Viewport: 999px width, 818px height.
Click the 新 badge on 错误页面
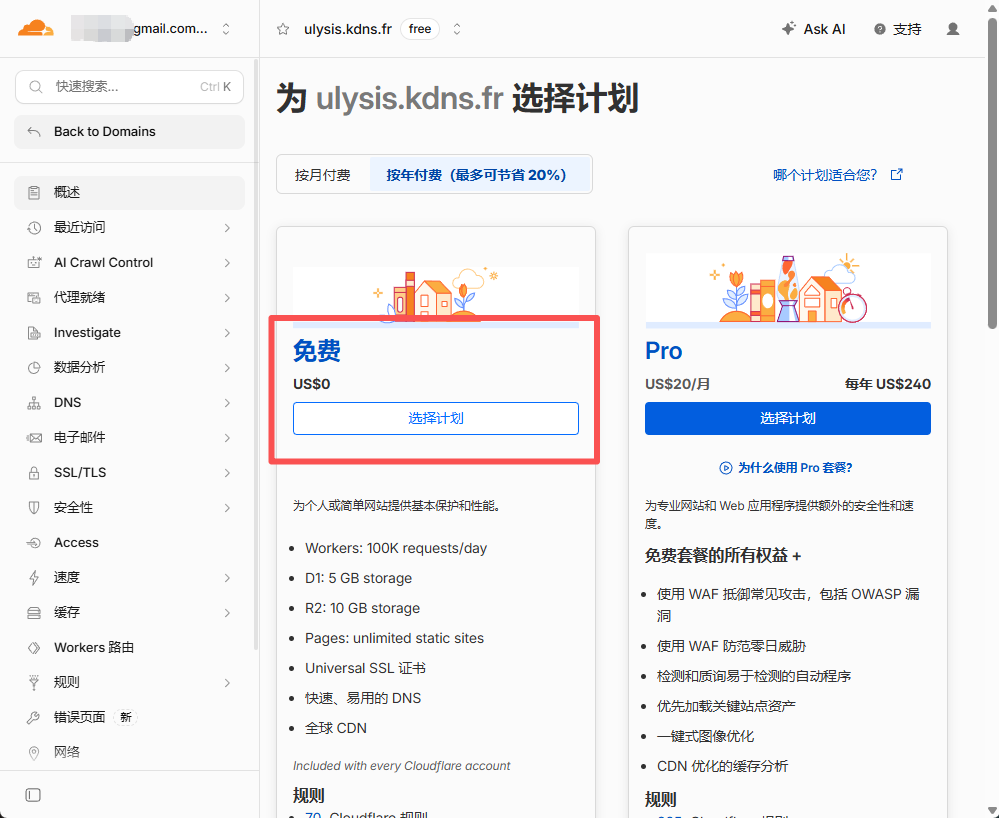click(126, 718)
